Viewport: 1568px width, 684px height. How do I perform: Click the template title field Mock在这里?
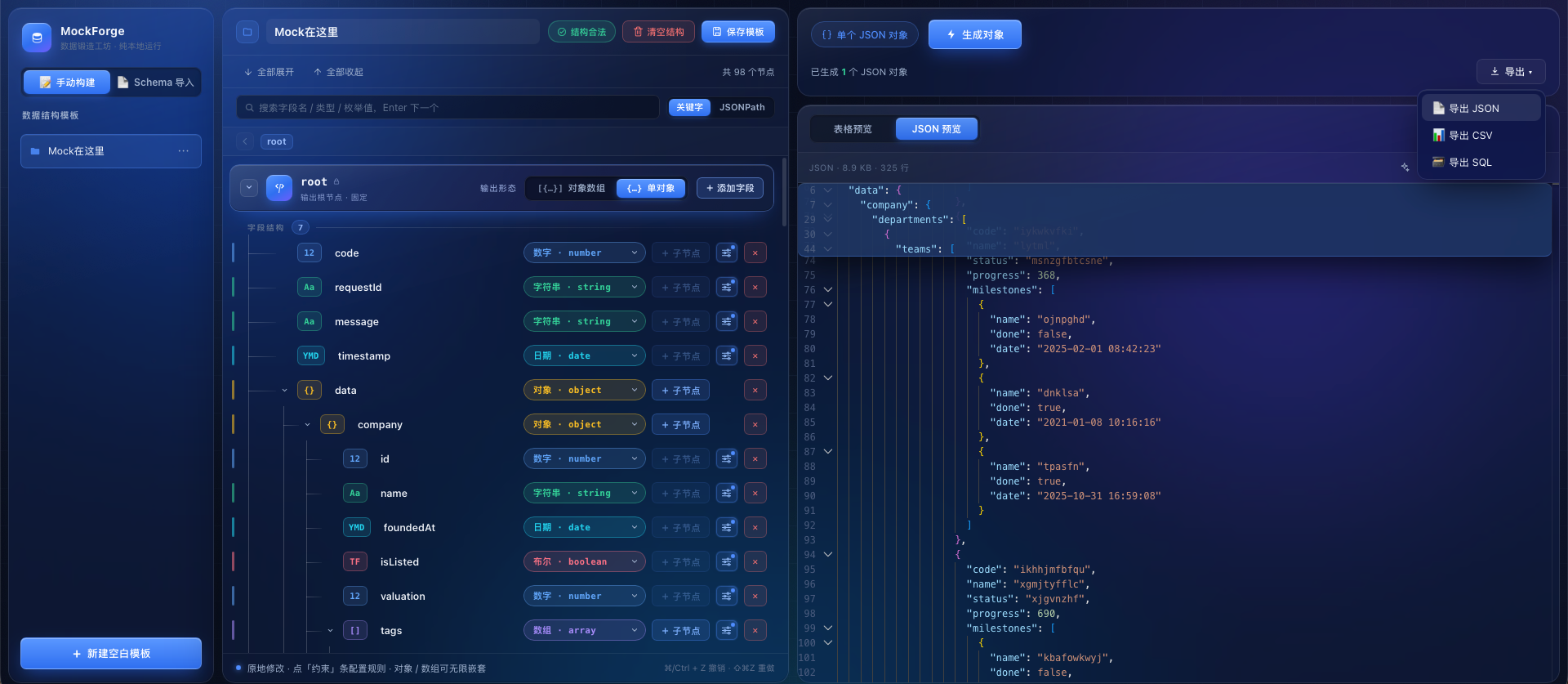point(403,32)
